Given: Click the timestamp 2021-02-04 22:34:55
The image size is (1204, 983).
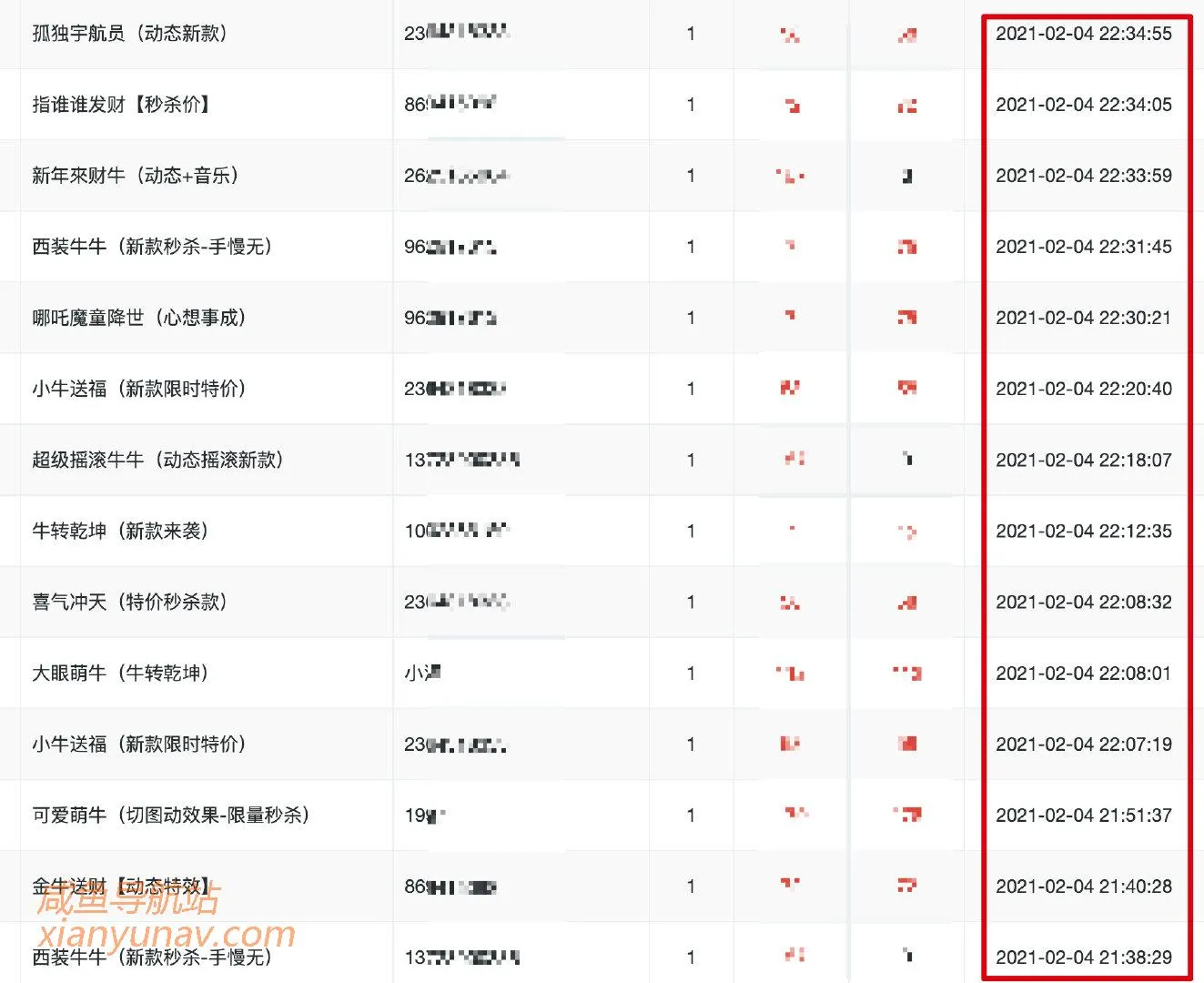Looking at the screenshot, I should pos(1085,34).
